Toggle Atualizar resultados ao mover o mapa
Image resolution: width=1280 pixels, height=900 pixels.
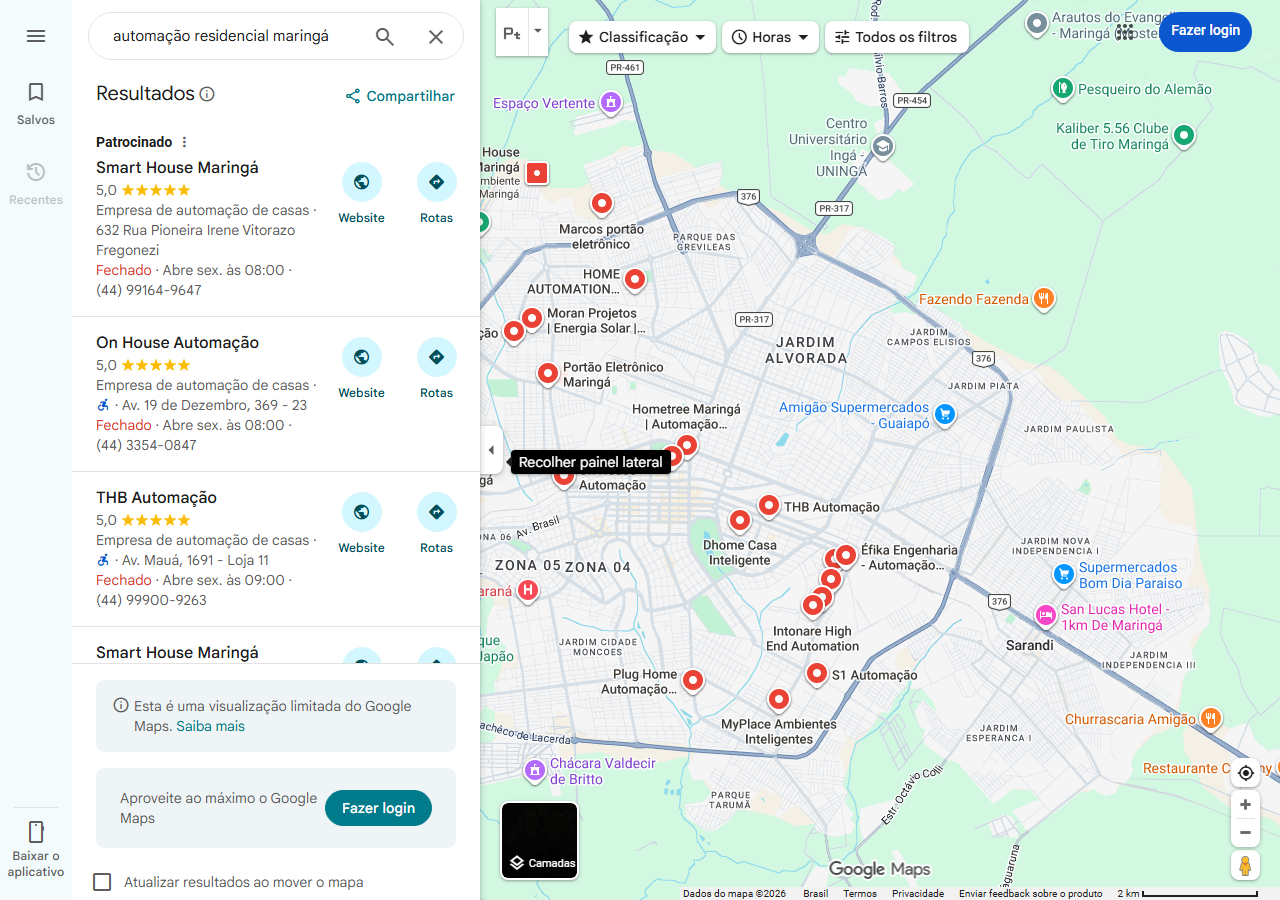(102, 882)
